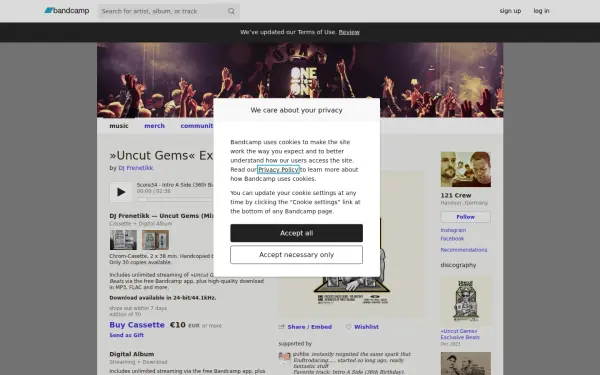The image size is (600, 375).
Task: Open the 121 Crew band photo
Action: click(x=466, y=170)
